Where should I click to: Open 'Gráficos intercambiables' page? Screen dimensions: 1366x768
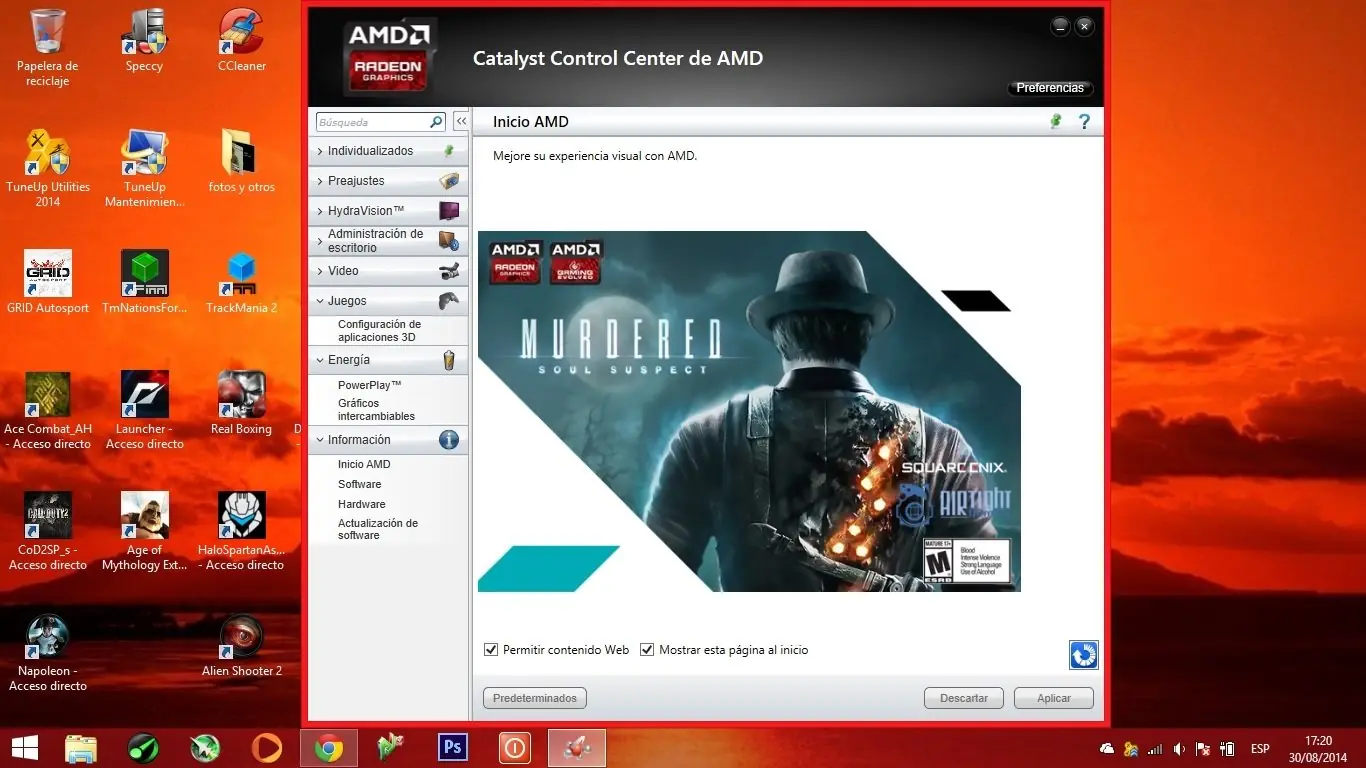(x=376, y=410)
